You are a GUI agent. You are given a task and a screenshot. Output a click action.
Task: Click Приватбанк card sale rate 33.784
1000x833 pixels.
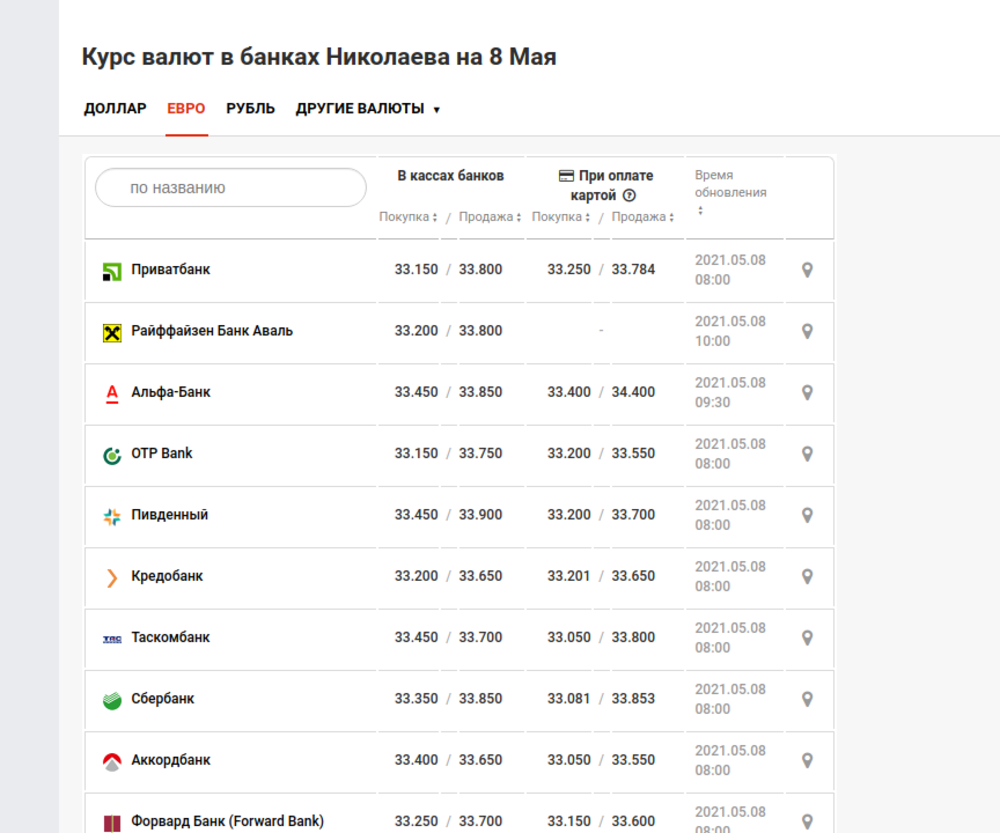(x=633, y=269)
